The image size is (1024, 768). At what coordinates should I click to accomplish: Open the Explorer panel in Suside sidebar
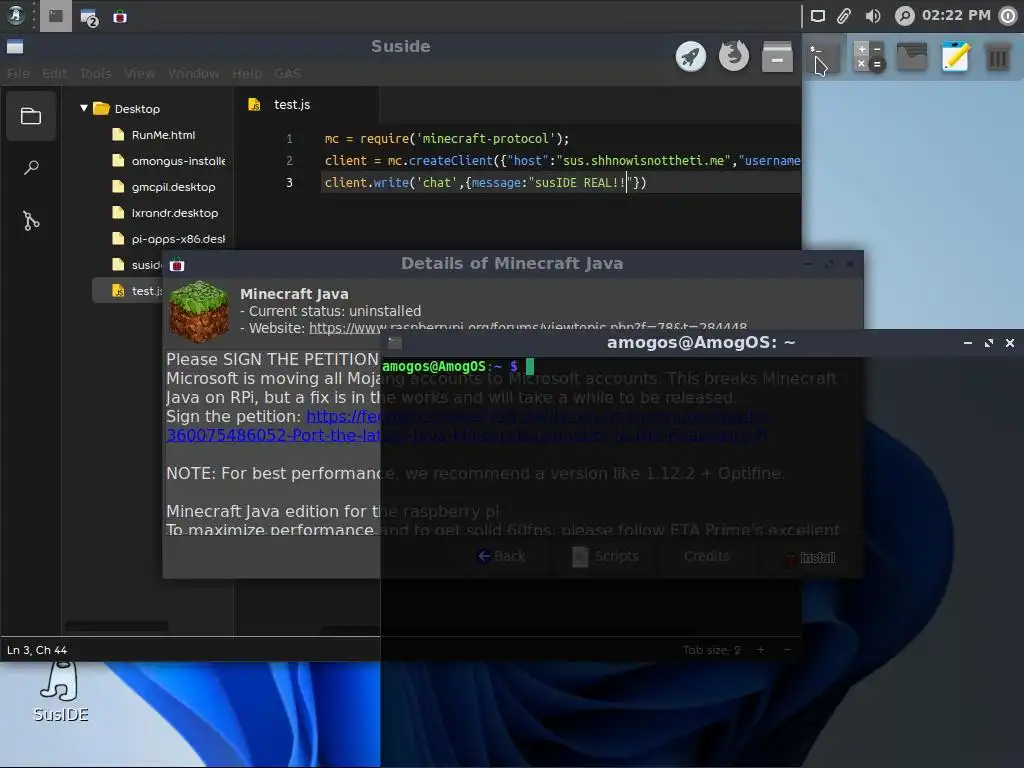[x=31, y=117]
